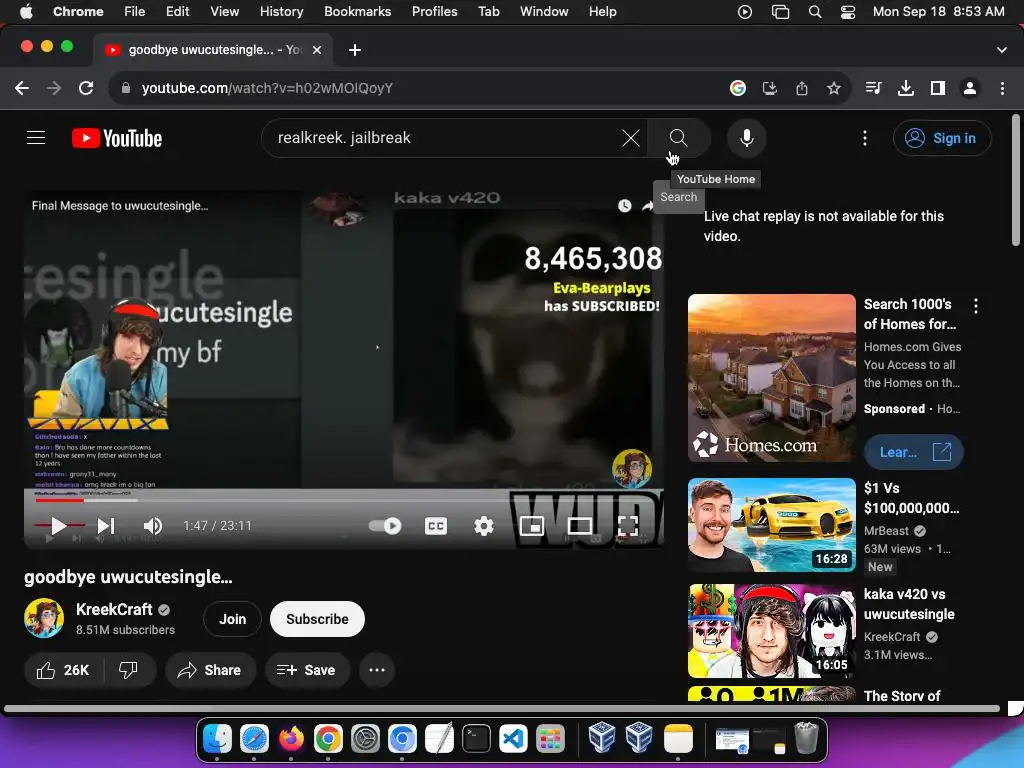Select the goodbye uwucutesingle tab
The image size is (1024, 768).
pos(213,50)
